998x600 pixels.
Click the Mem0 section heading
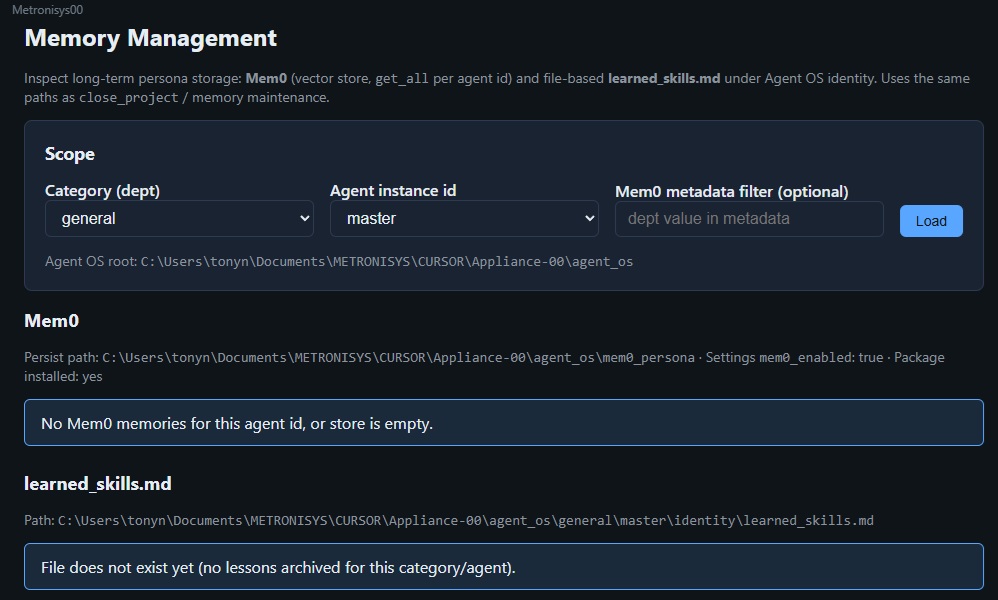pos(52,321)
